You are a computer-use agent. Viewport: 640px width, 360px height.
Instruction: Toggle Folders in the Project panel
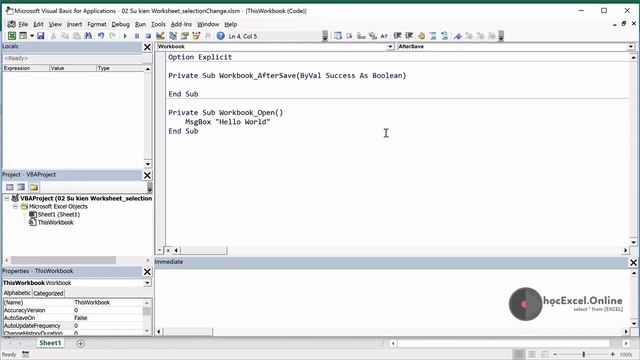34,187
